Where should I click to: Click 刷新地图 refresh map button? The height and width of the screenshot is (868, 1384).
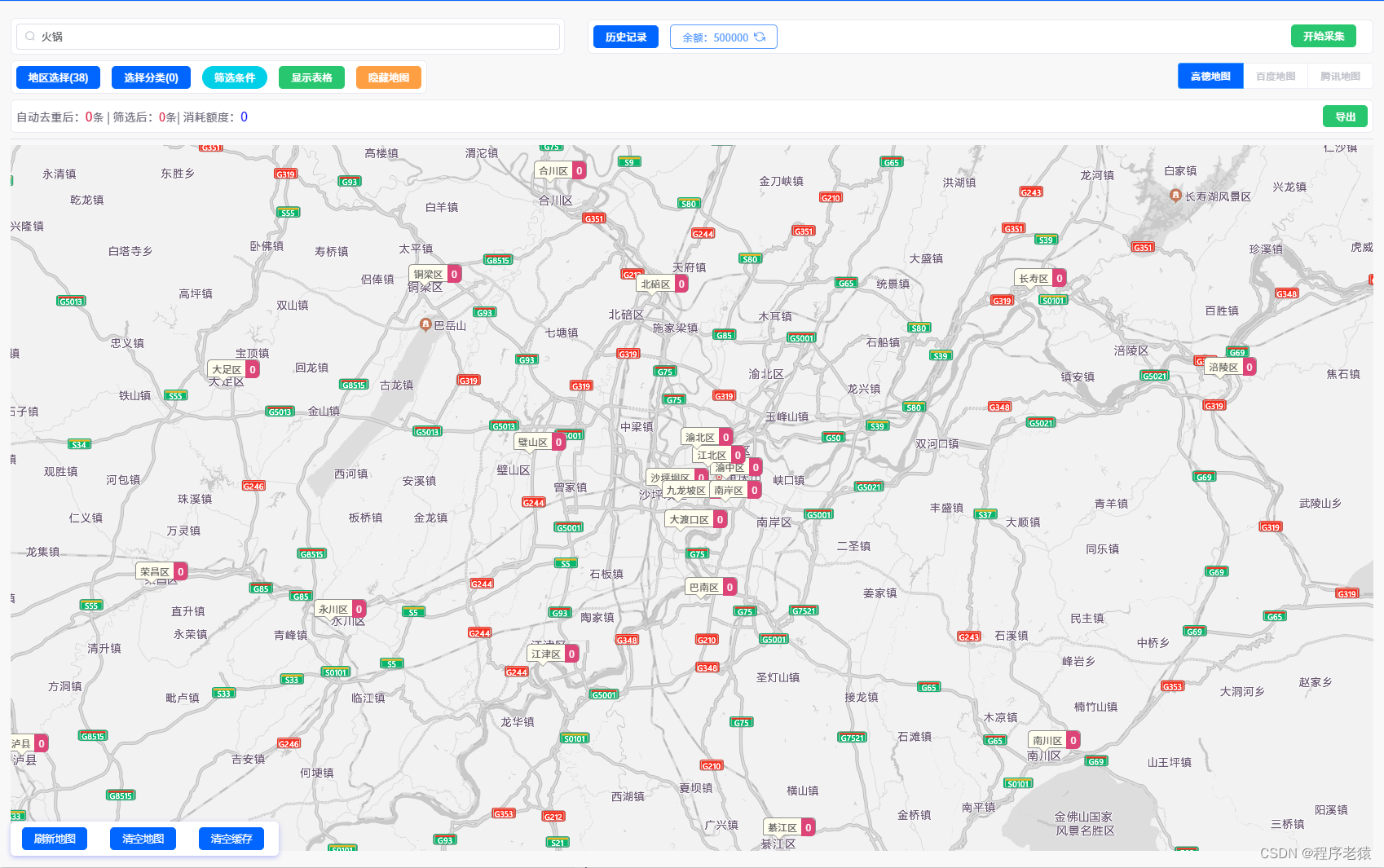pos(55,839)
